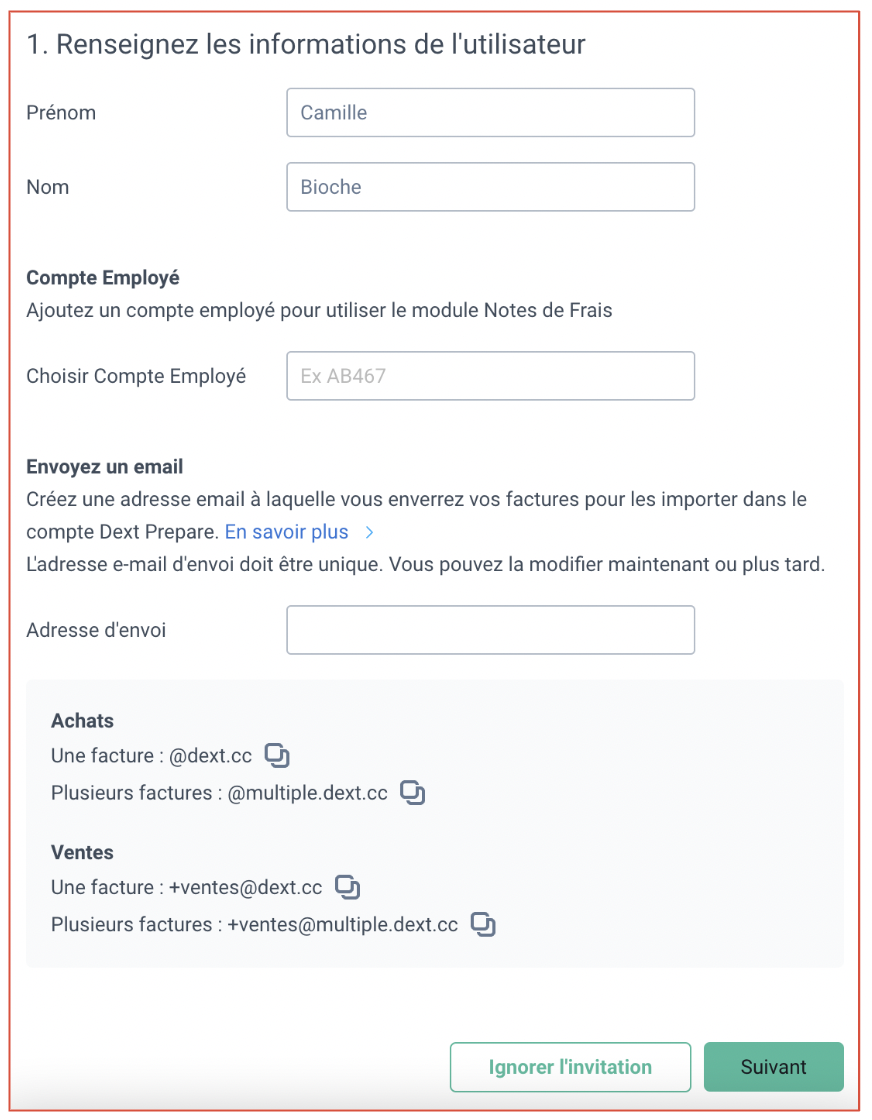Click into the empty Adresse d'envoi field
This screenshot has width=872, height=1120.
491,630
